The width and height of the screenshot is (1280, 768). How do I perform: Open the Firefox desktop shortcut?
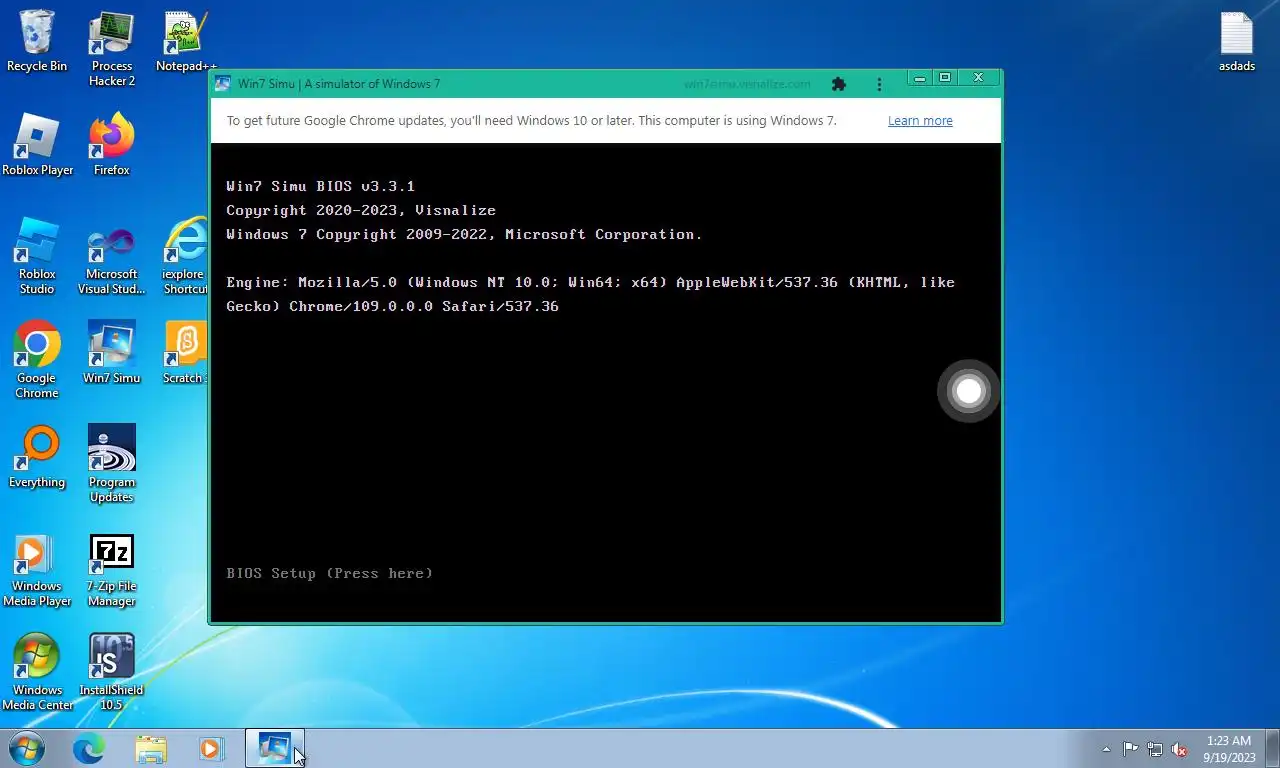112,145
